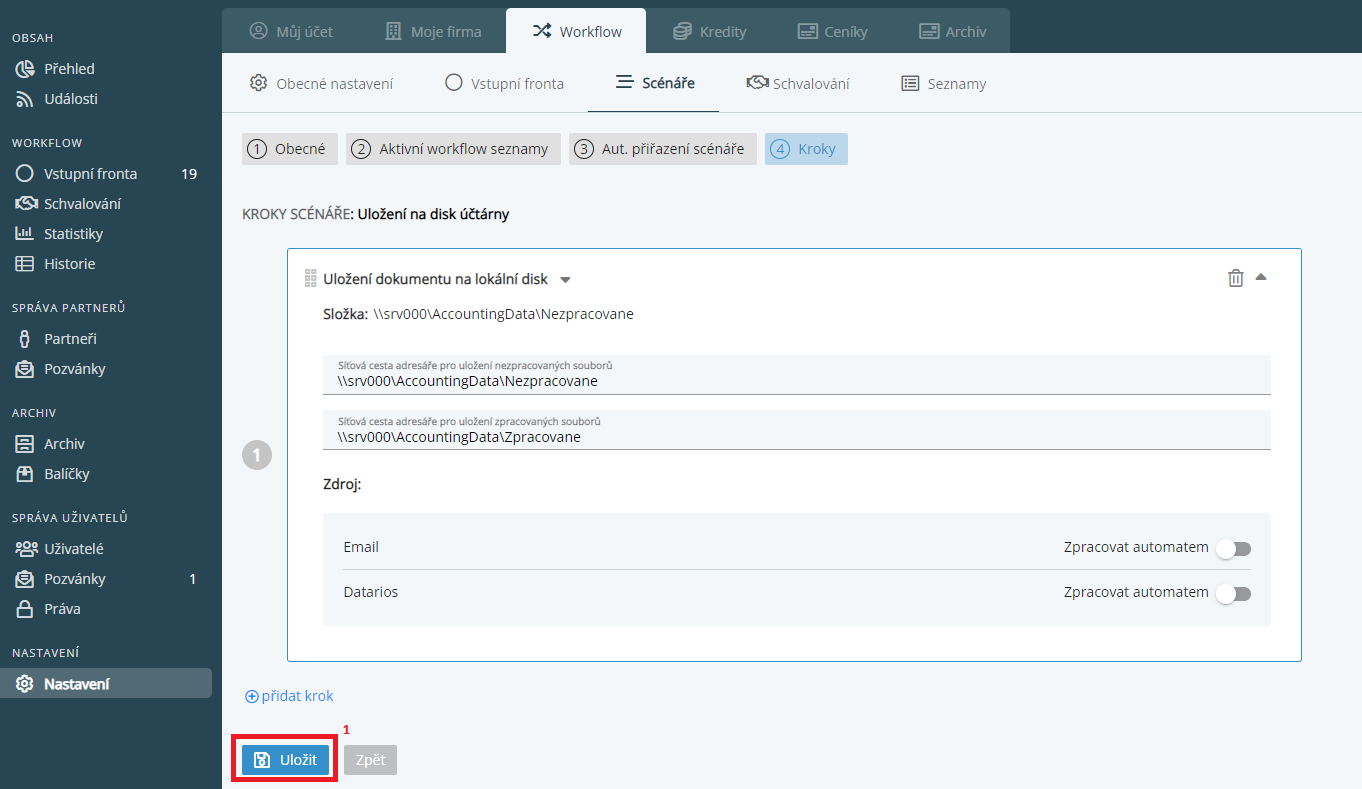The image size is (1362, 789).
Task: Click the Uložit save button
Action: click(x=285, y=760)
